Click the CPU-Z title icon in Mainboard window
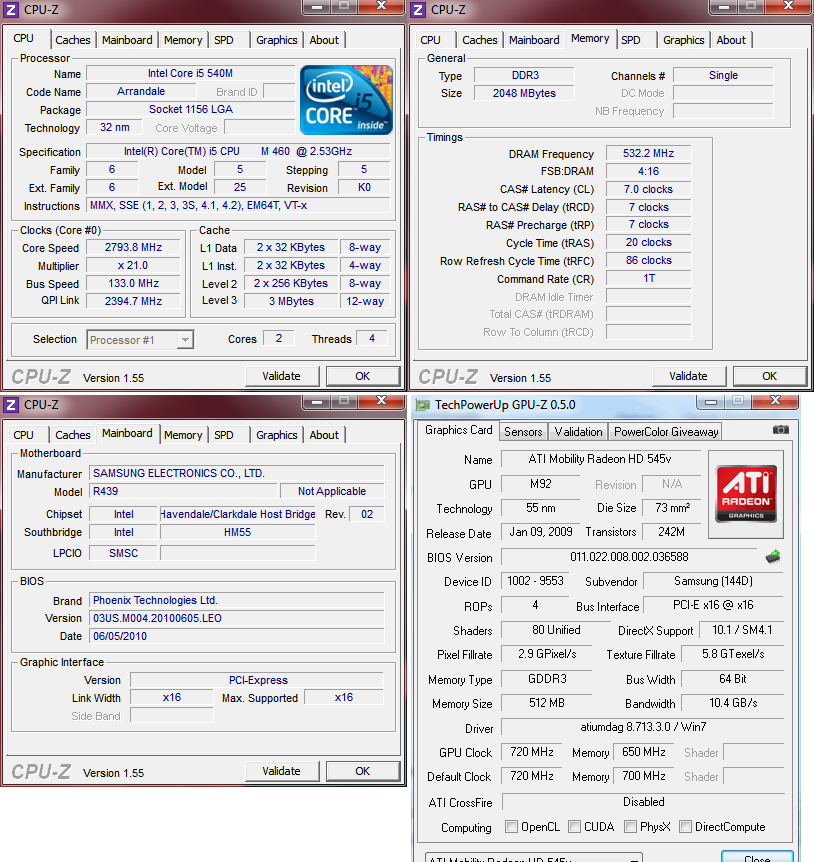This screenshot has height=862, width=814. 10,405
